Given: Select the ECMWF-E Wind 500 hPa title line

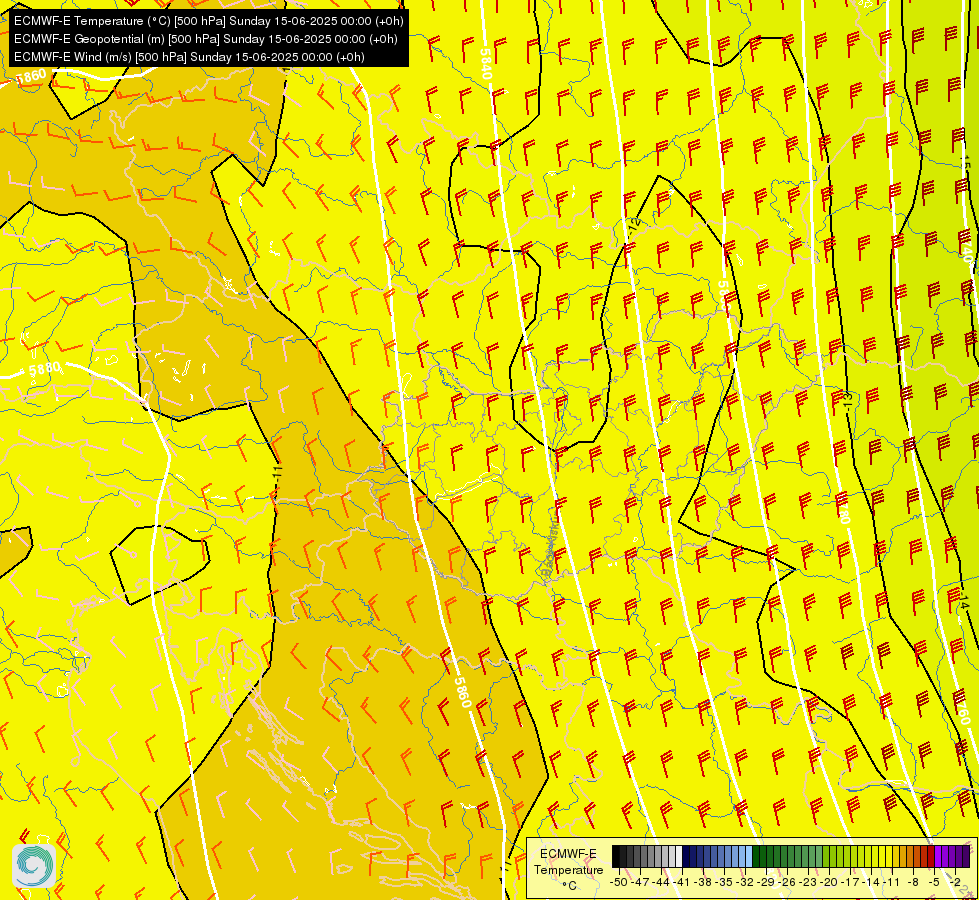Looking at the screenshot, I should point(189,57).
